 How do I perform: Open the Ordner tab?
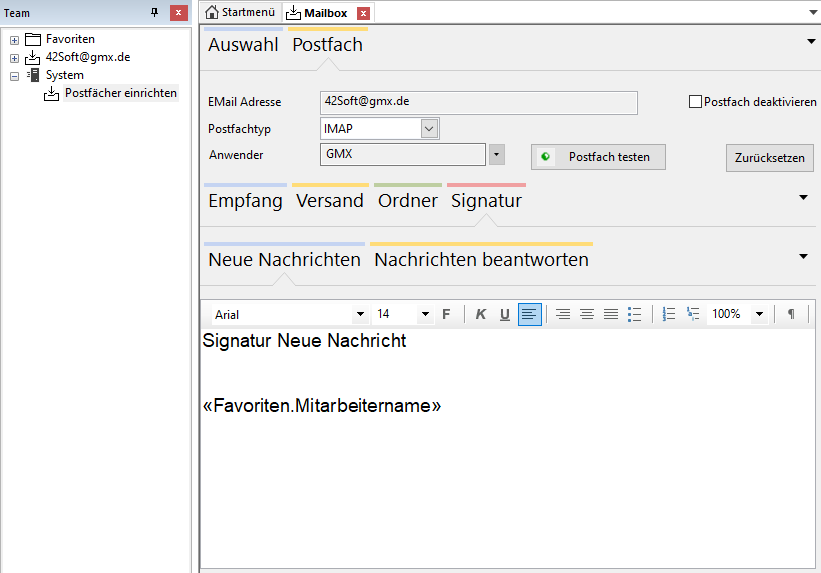(x=408, y=201)
